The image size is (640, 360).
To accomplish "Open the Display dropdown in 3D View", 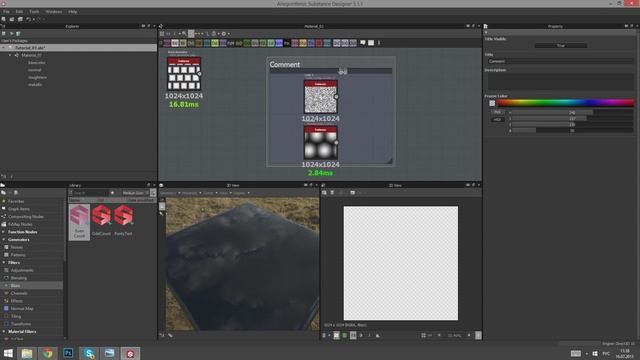I will coord(241,193).
